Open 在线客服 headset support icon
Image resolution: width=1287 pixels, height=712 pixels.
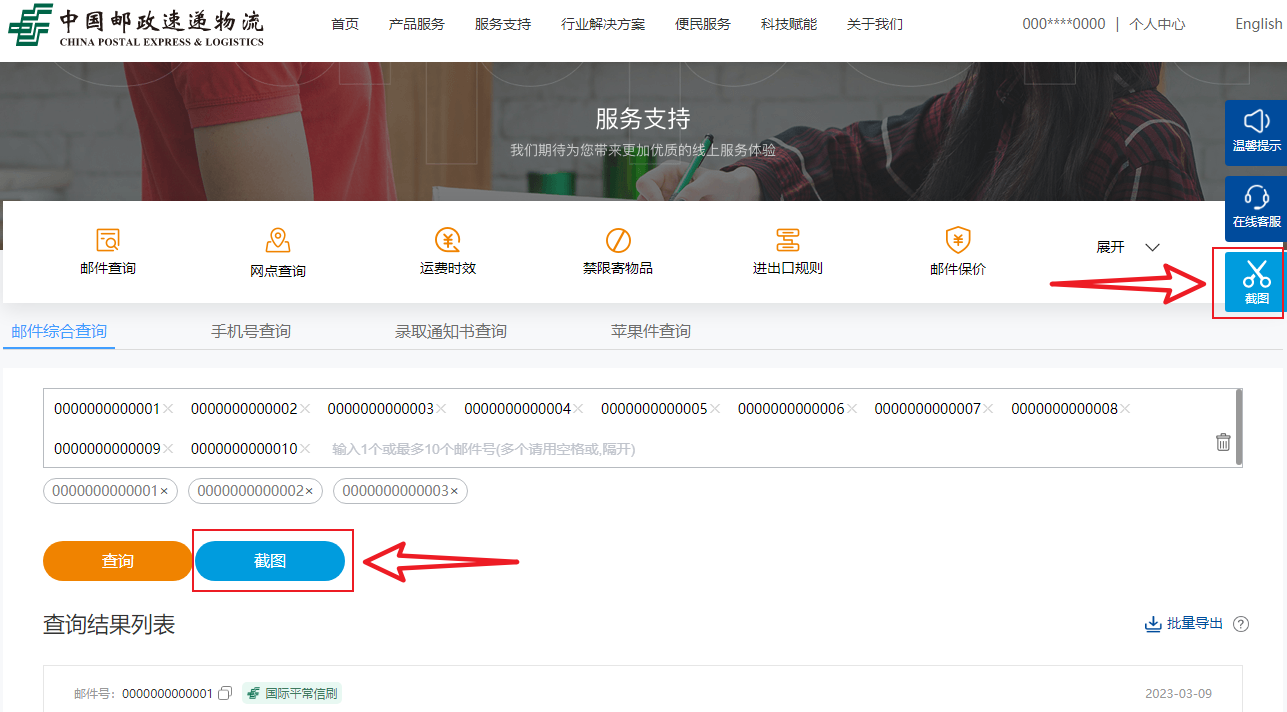(1256, 198)
